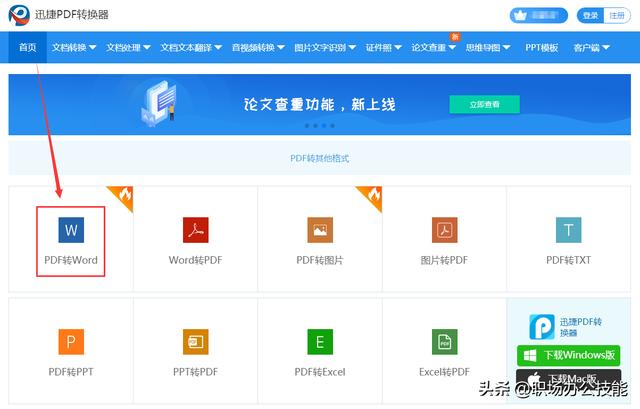Click the green 立即查看 banner button

coord(484,104)
